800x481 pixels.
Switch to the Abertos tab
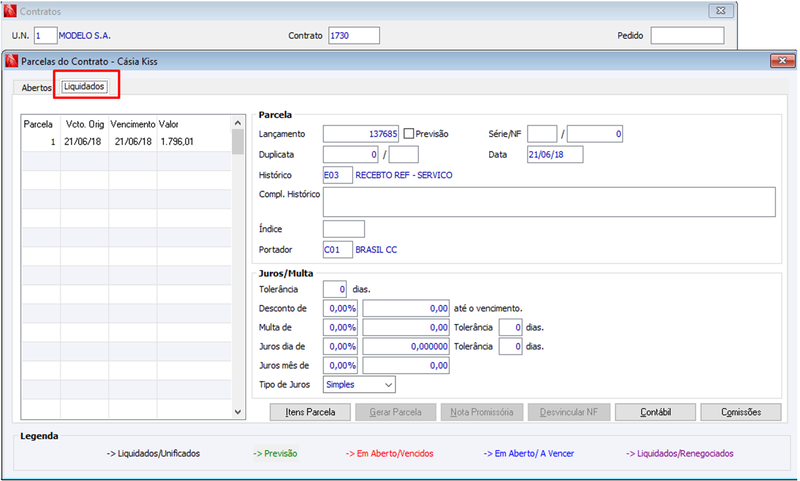36,88
